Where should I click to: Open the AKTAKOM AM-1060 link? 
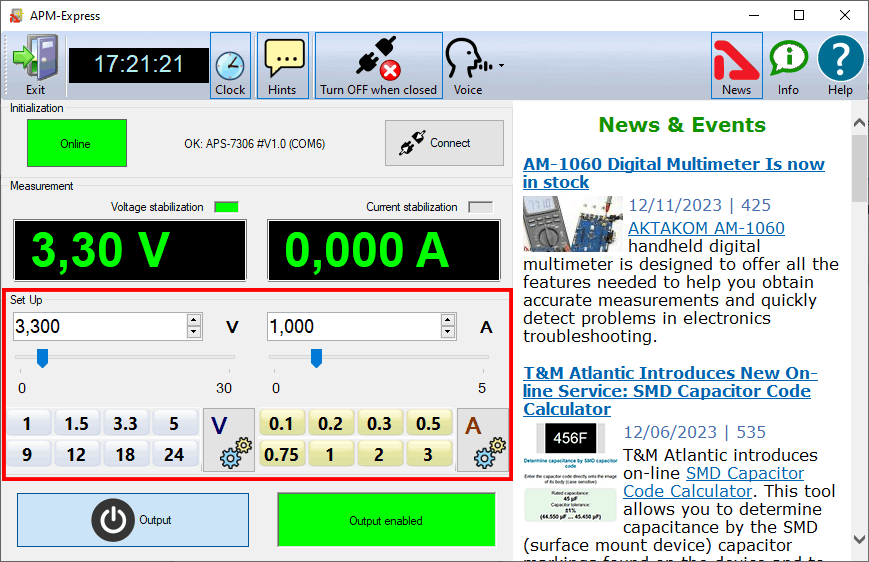coord(706,228)
